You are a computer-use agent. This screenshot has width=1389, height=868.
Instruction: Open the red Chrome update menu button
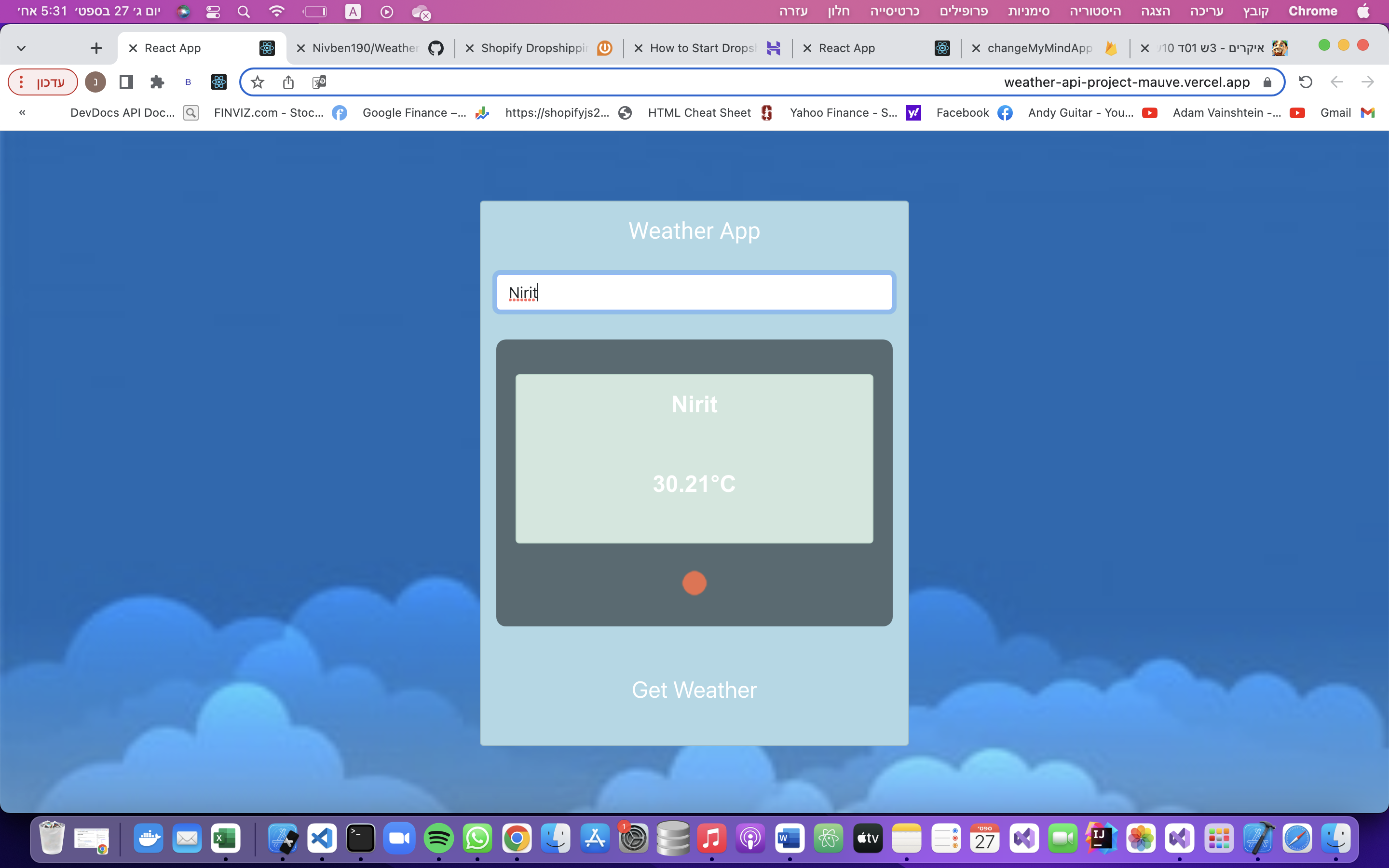point(43,82)
